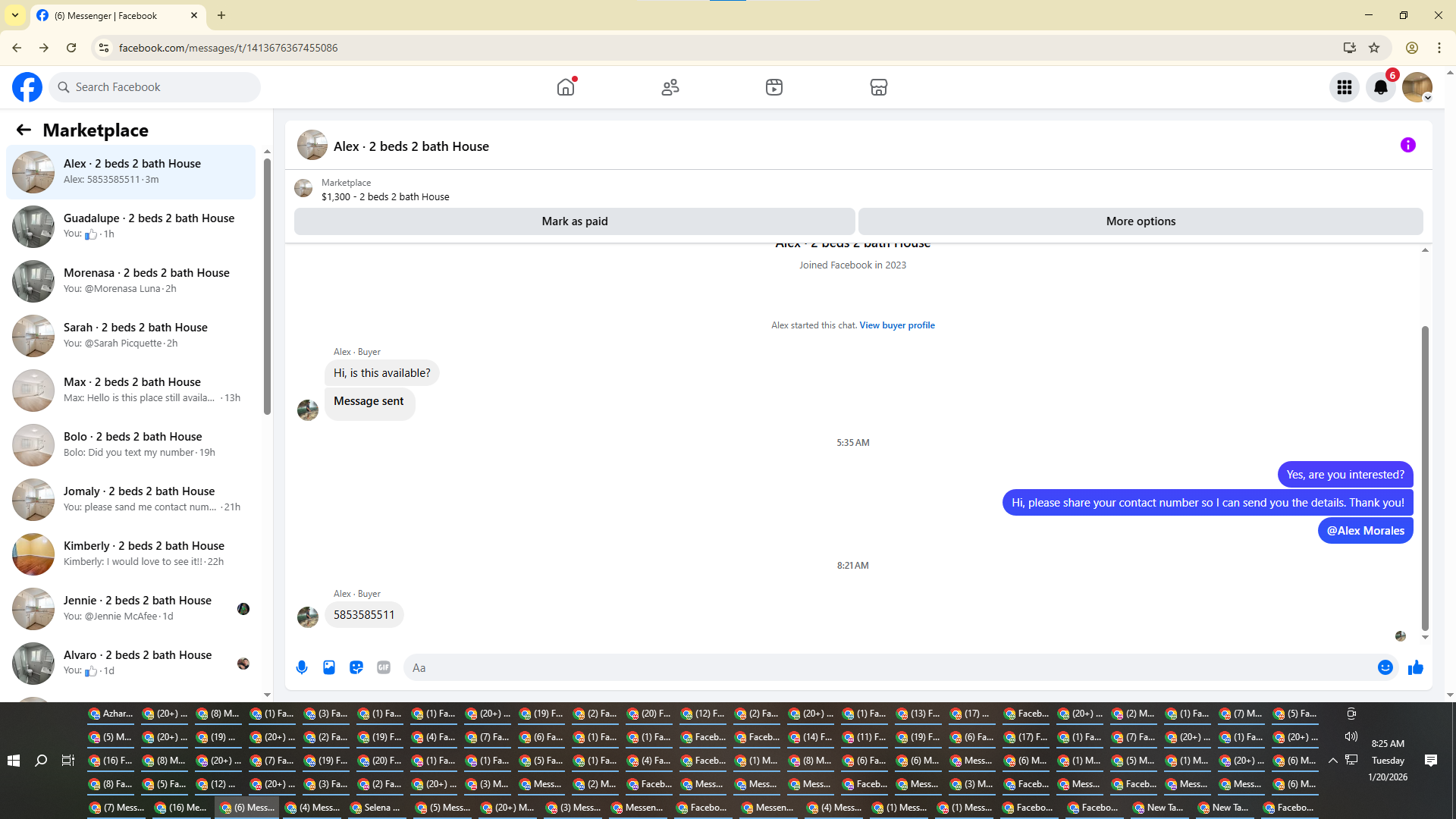Image resolution: width=1456 pixels, height=819 pixels.
Task: Open Bolo conversation in list
Action: (x=131, y=445)
